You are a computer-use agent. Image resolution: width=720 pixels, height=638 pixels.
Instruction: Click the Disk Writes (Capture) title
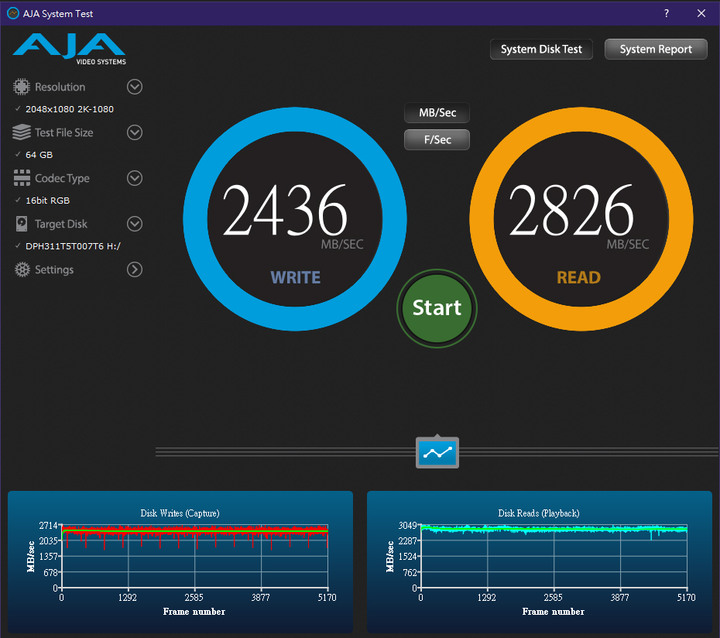click(180, 513)
